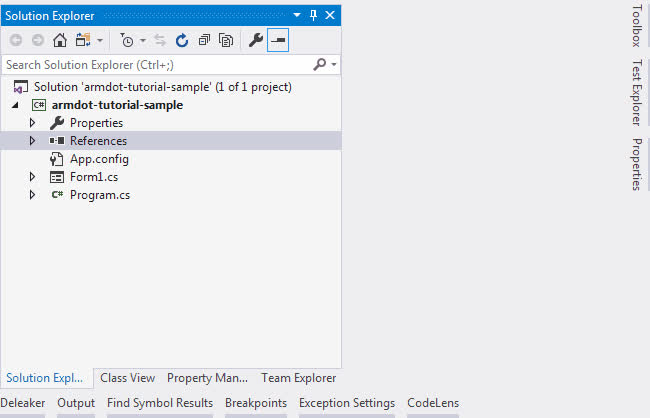Open the Team Explorer tab
The height and width of the screenshot is (418, 650).
pos(298,378)
